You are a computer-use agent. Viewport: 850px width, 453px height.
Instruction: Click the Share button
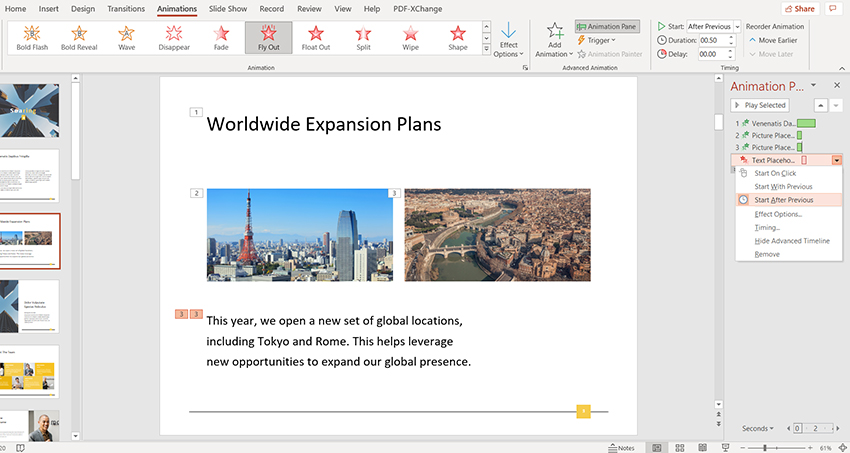click(x=798, y=8)
